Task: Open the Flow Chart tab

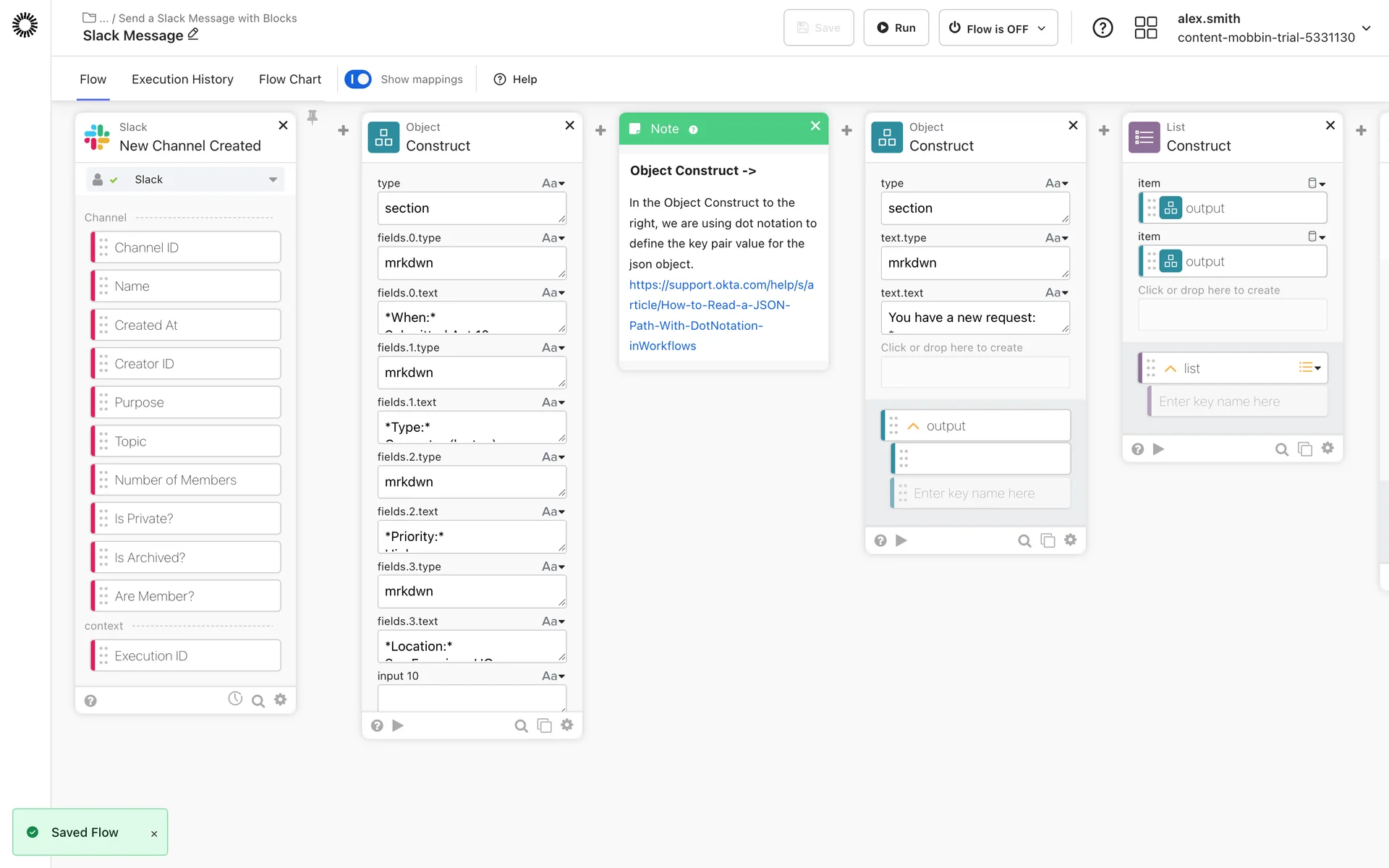Action: (x=289, y=80)
